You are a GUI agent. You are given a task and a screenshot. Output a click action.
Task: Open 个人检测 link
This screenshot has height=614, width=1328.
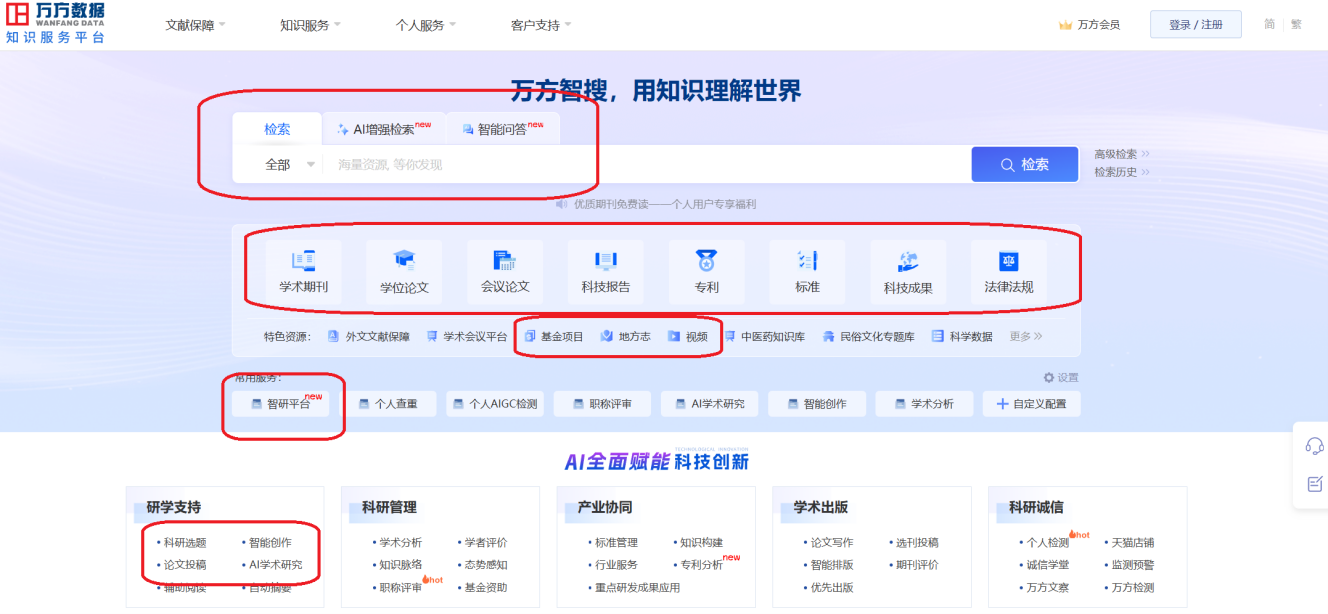click(x=1048, y=543)
